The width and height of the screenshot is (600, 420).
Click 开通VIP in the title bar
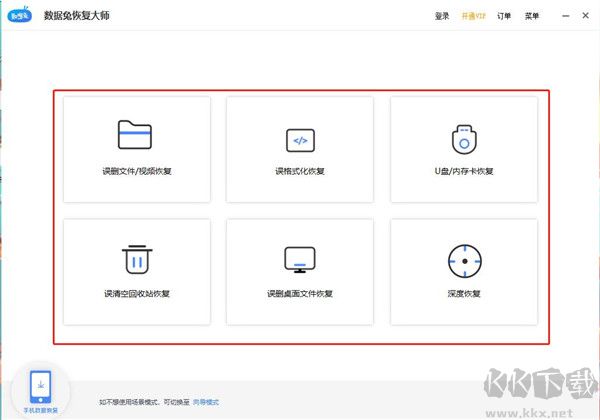pyautogui.click(x=474, y=16)
